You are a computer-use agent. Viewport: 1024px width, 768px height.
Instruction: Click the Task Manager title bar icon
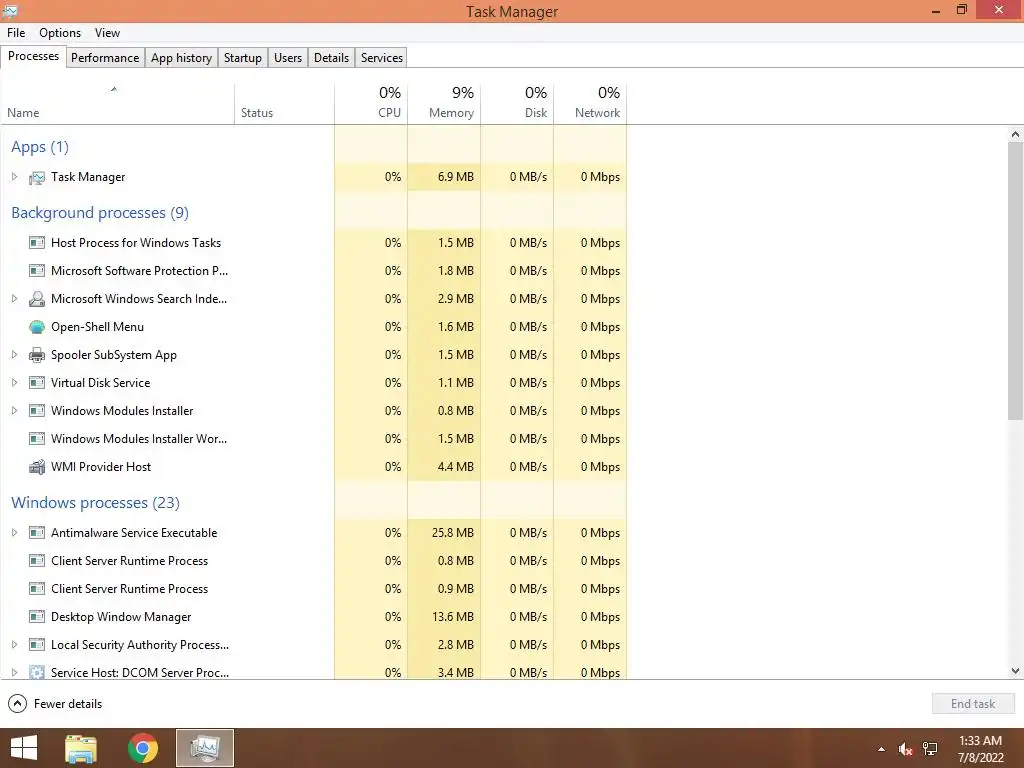[10, 10]
